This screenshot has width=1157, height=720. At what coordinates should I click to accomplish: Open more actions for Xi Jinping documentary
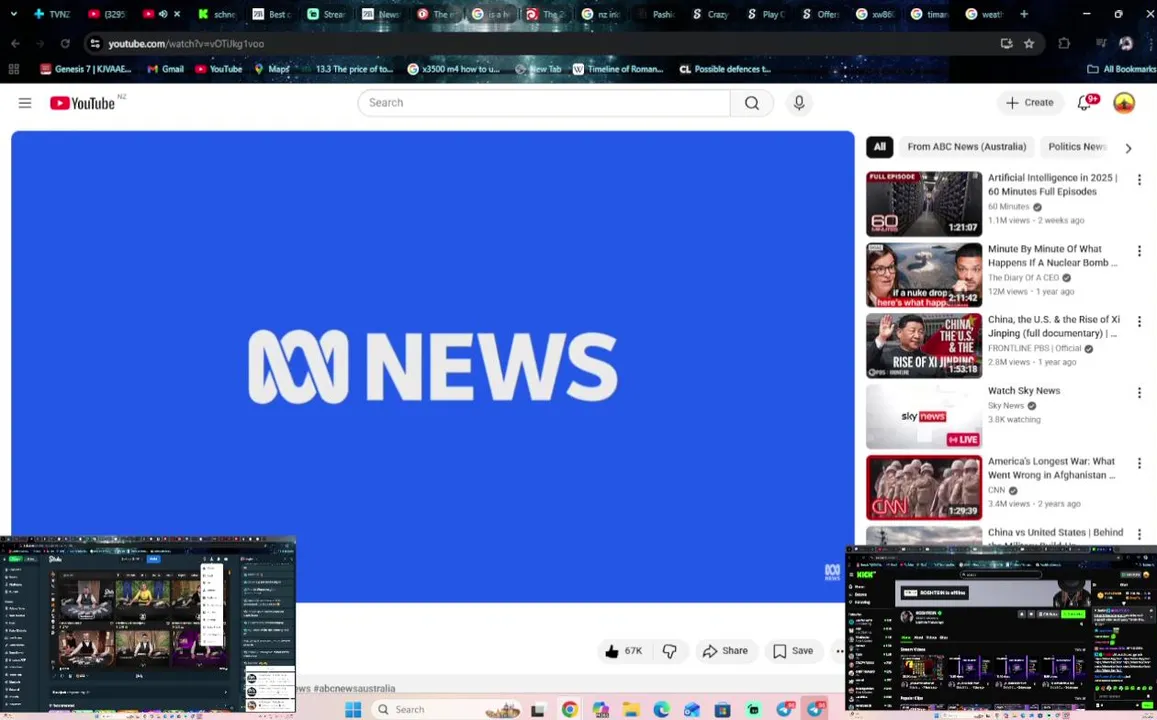click(1139, 322)
